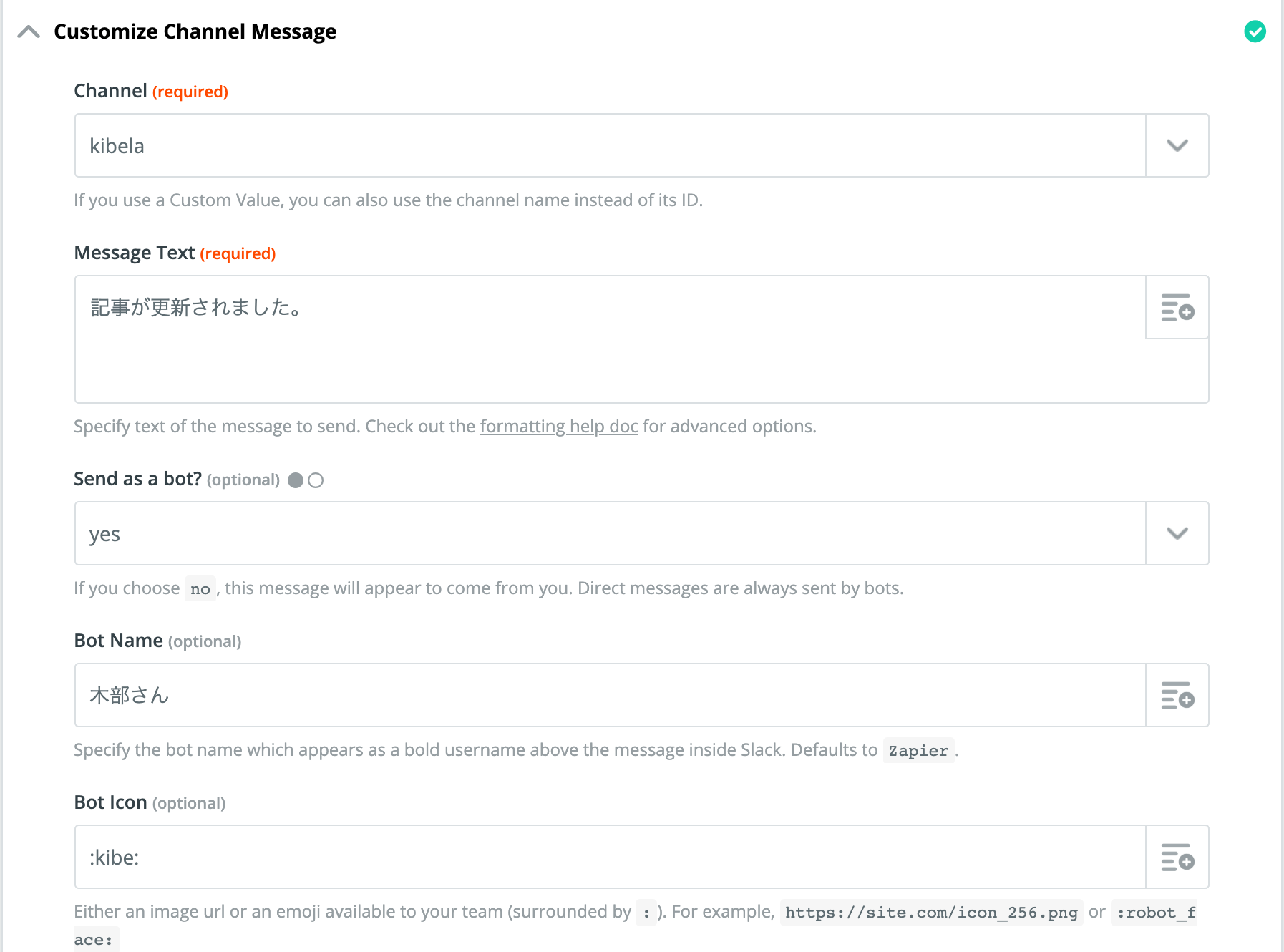Screen dimensions: 1284x952
Task: Expand the Send as a bot dropdown arrow
Action: pos(1177,534)
